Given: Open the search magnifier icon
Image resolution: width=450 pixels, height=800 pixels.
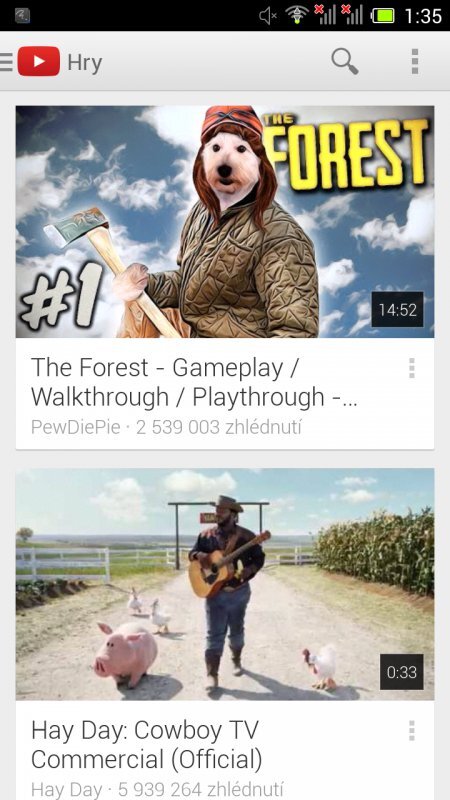Looking at the screenshot, I should (x=345, y=62).
